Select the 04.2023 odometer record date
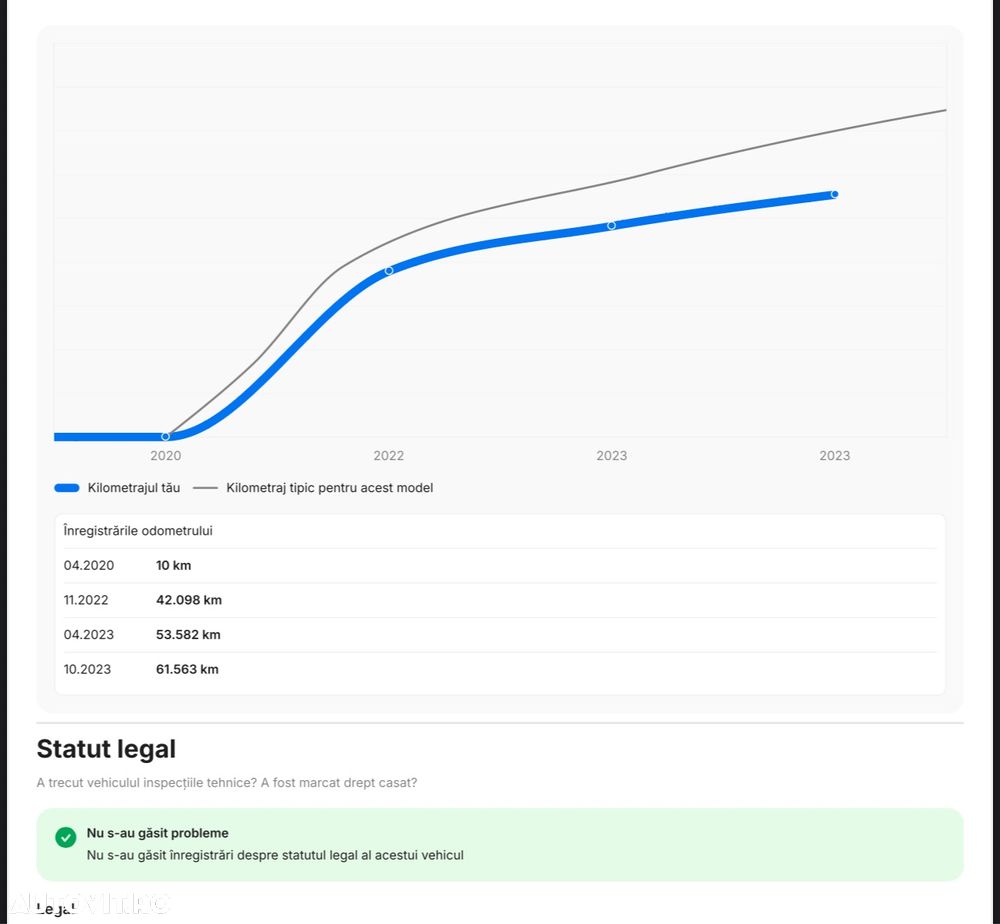1000x924 pixels. tap(89, 635)
